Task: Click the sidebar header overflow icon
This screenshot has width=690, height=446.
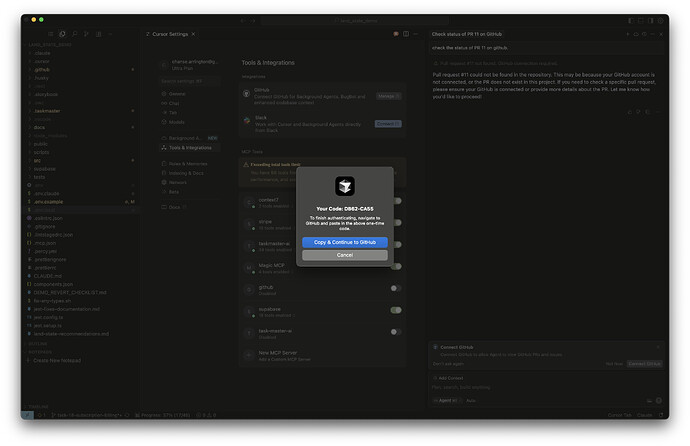Action: pos(110,34)
